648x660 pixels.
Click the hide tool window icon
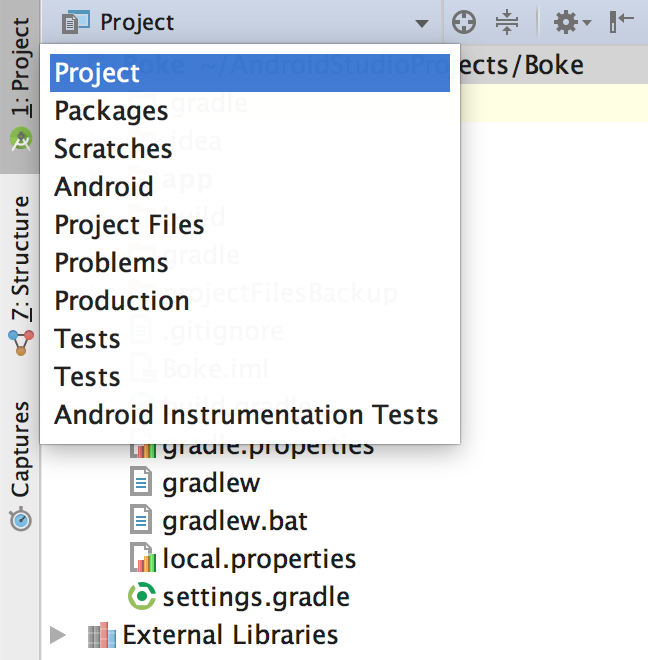(622, 21)
